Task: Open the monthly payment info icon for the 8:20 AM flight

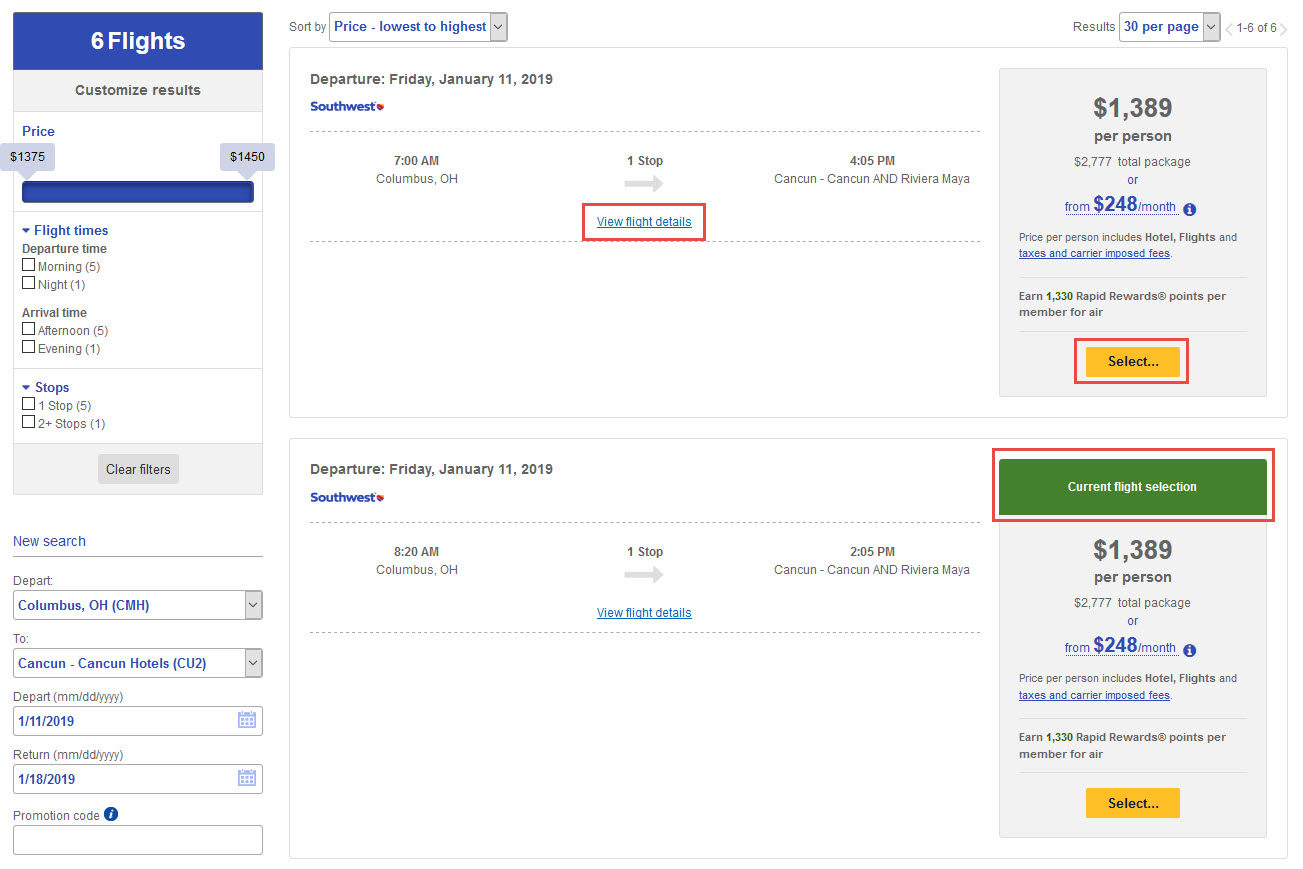Action: coord(1189,650)
